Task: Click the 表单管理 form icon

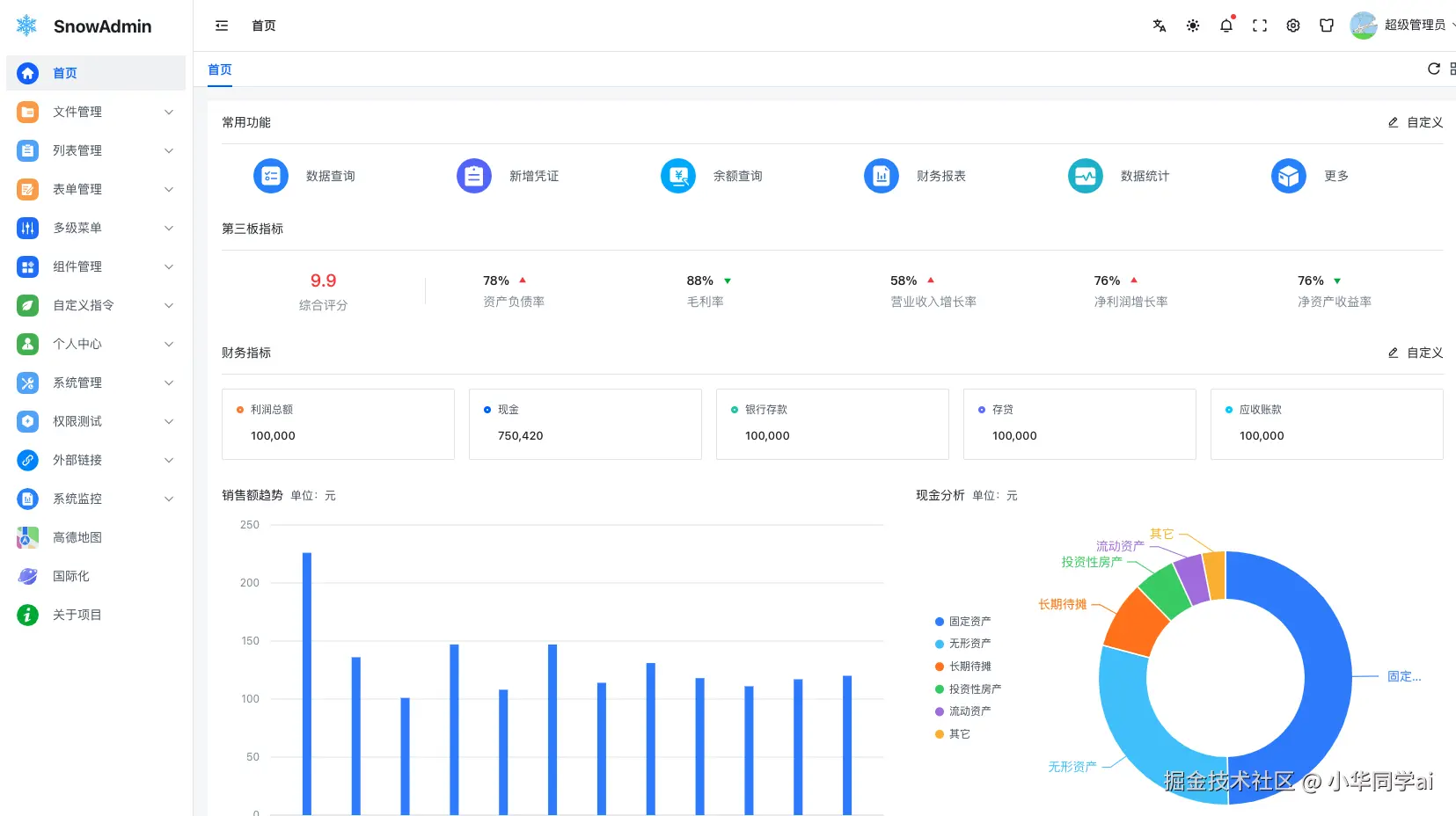Action: click(27, 189)
